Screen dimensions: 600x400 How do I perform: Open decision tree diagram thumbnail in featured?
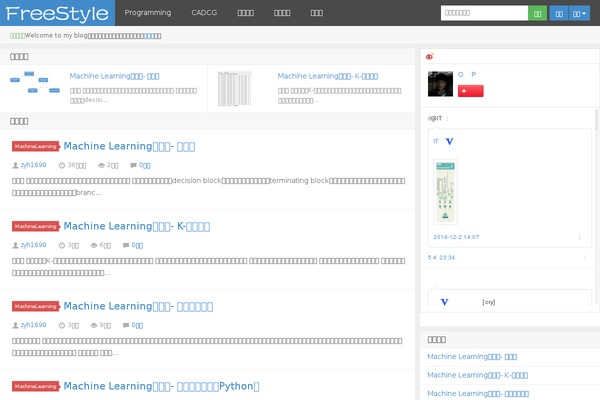[35, 82]
